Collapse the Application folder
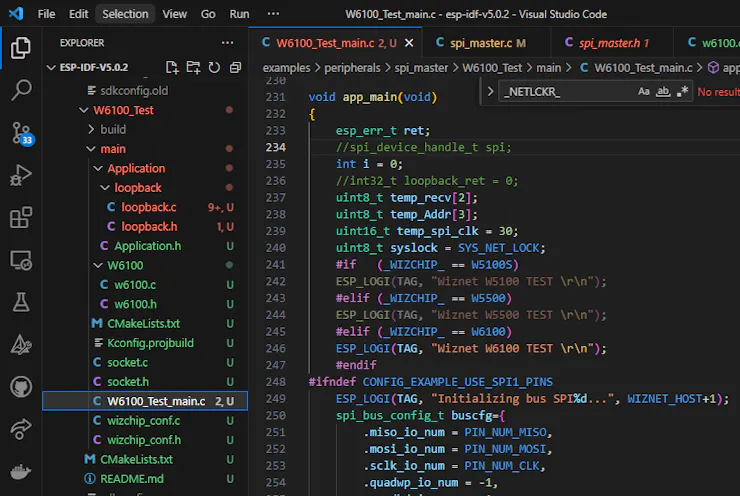The height and width of the screenshot is (496, 740). click(x=98, y=168)
